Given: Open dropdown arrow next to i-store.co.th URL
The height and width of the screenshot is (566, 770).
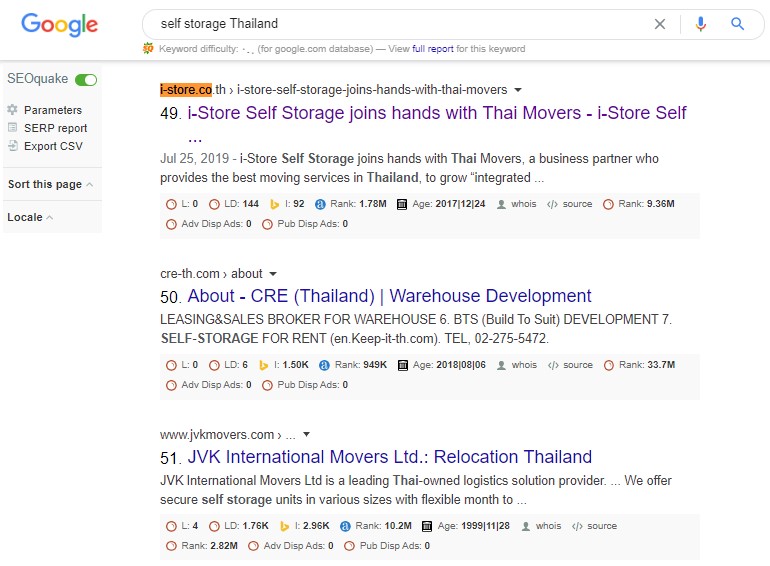Looking at the screenshot, I should coord(518,90).
